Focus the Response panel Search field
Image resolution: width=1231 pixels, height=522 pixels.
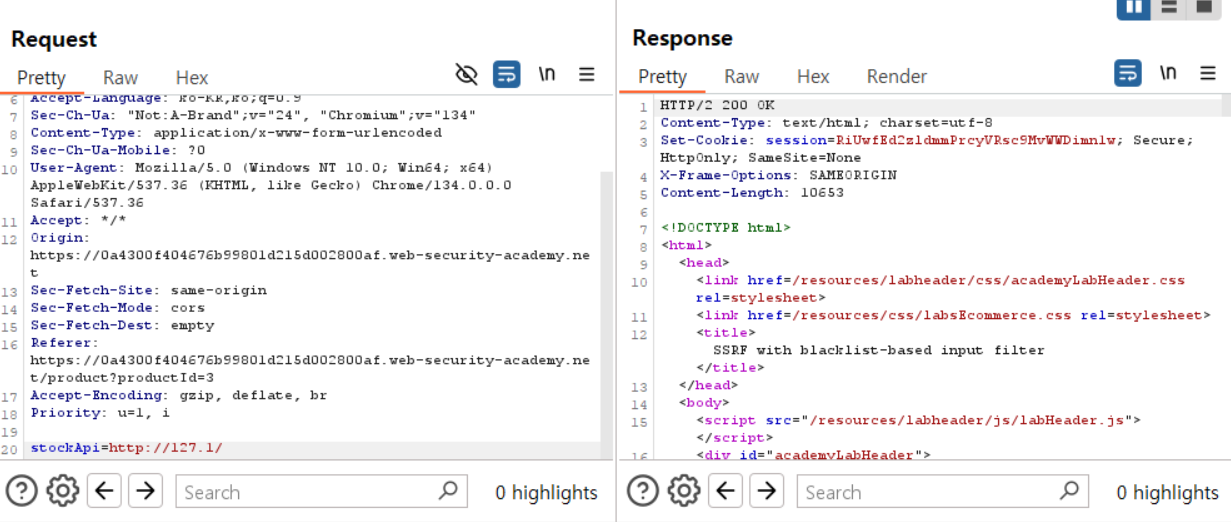[942, 491]
